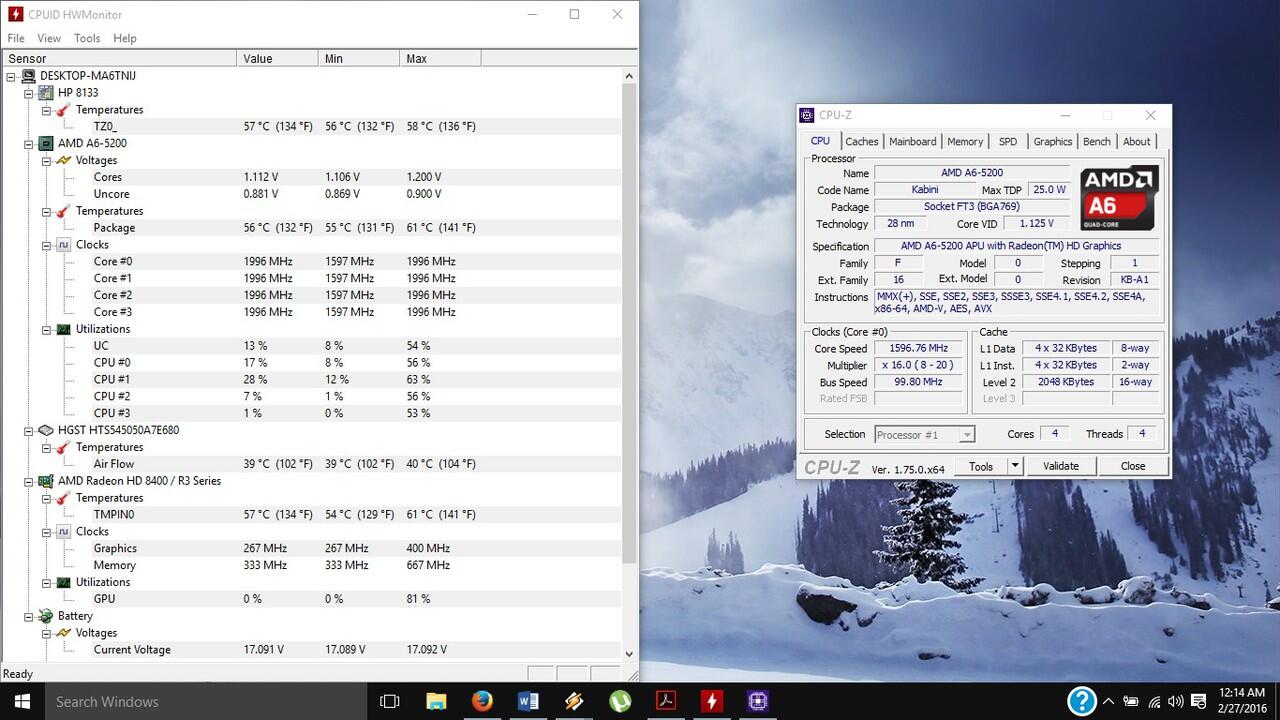Screen dimensions: 1280x720
Task: Click the HGST hard drive icon
Action: coord(46,430)
